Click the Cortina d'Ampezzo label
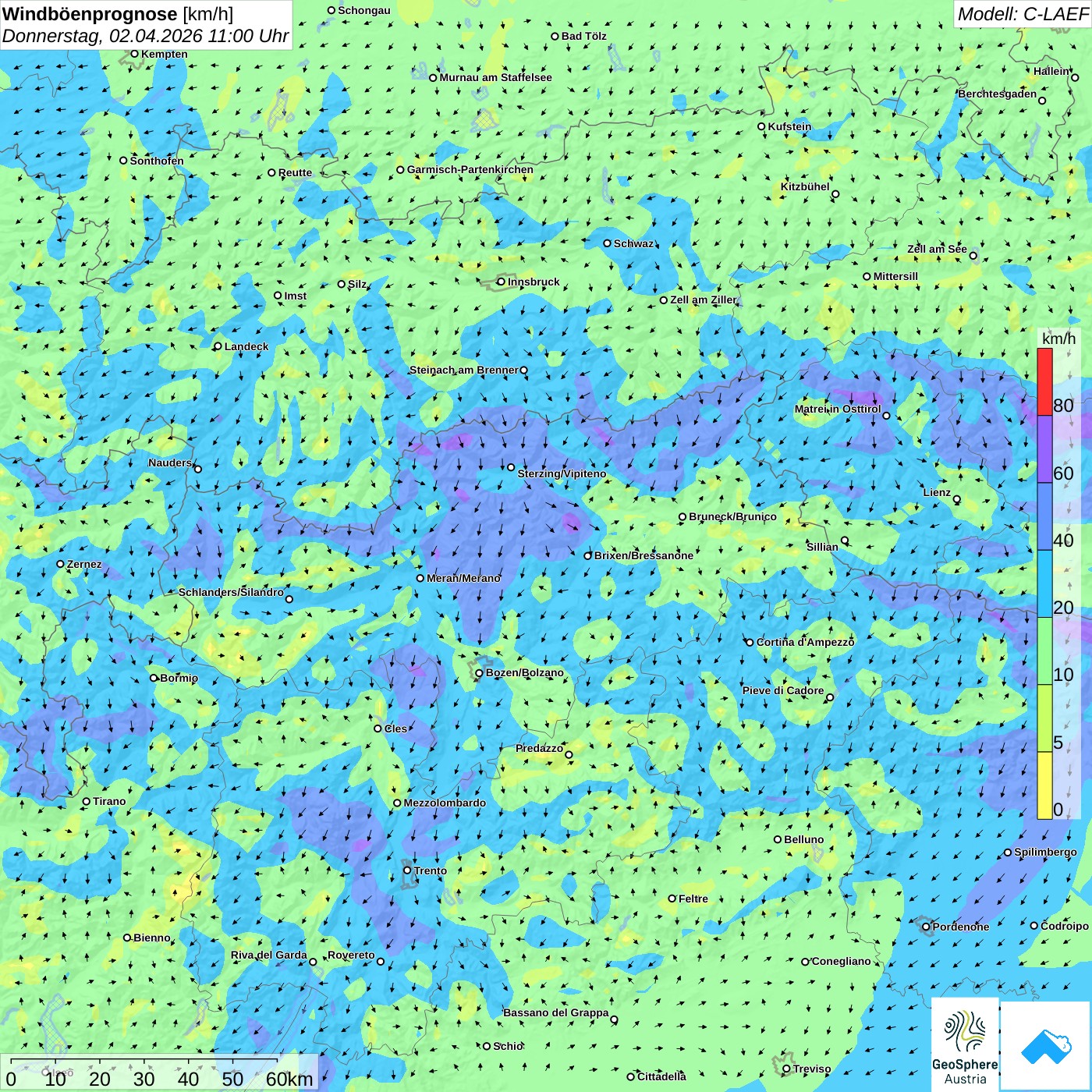The height and width of the screenshot is (1092, 1092). coord(805,642)
